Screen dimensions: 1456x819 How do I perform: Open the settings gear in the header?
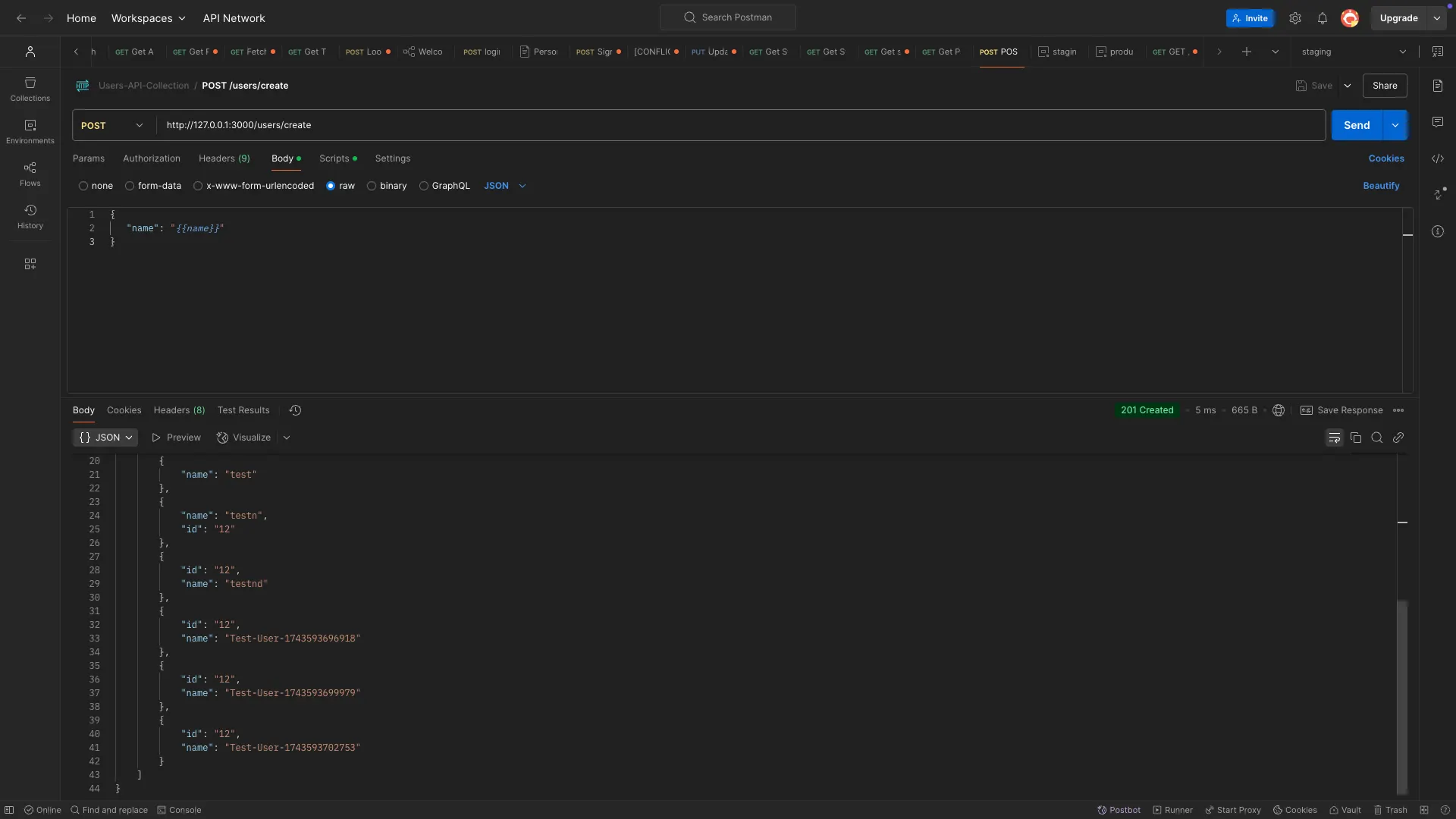[x=1295, y=18]
